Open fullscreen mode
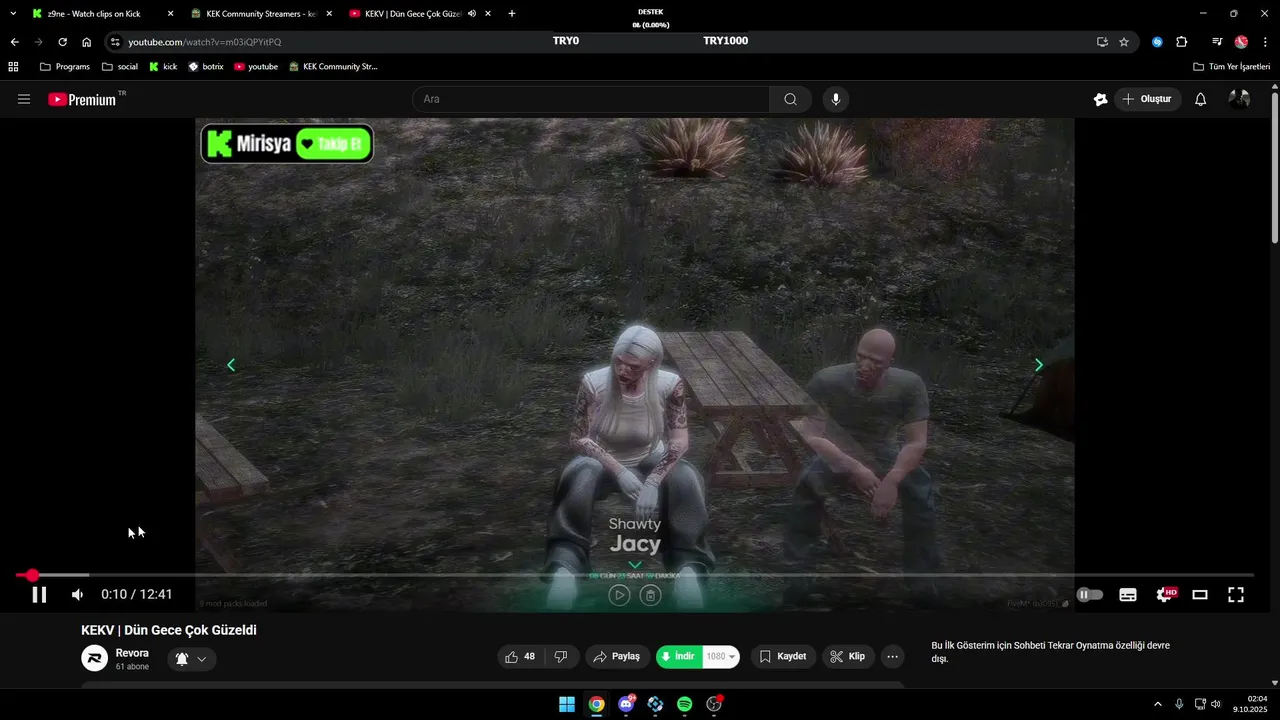1280x720 pixels. coord(1236,595)
